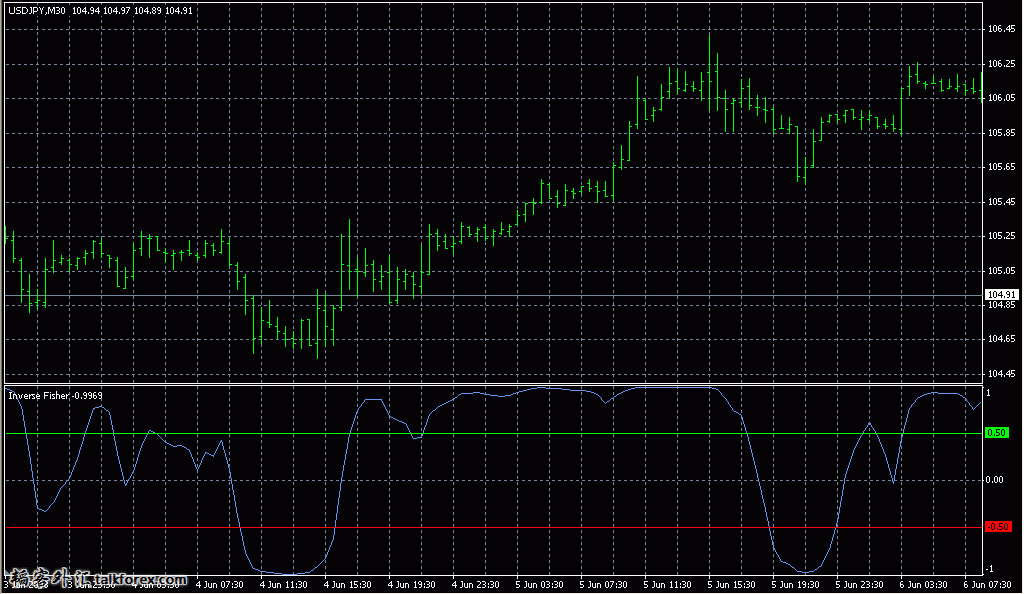This screenshot has height=594, width=1024.
Task: Click the 104.45 price axis label
Action: pyautogui.click(x=1001, y=374)
